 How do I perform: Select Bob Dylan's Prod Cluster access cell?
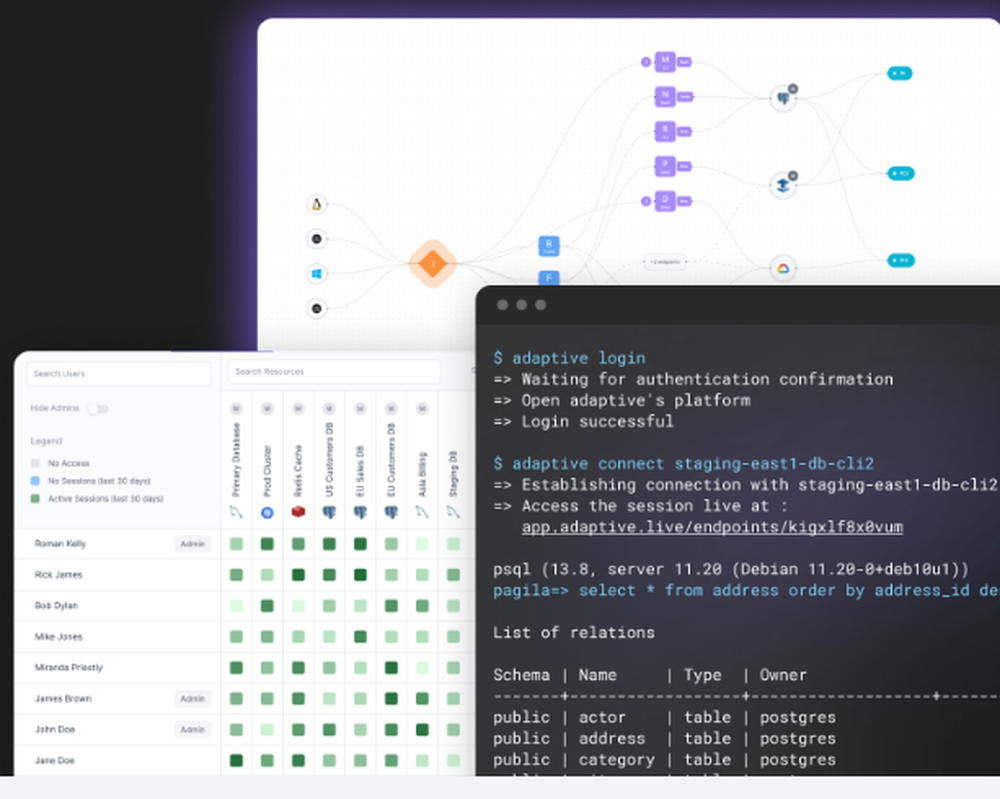tap(267, 606)
